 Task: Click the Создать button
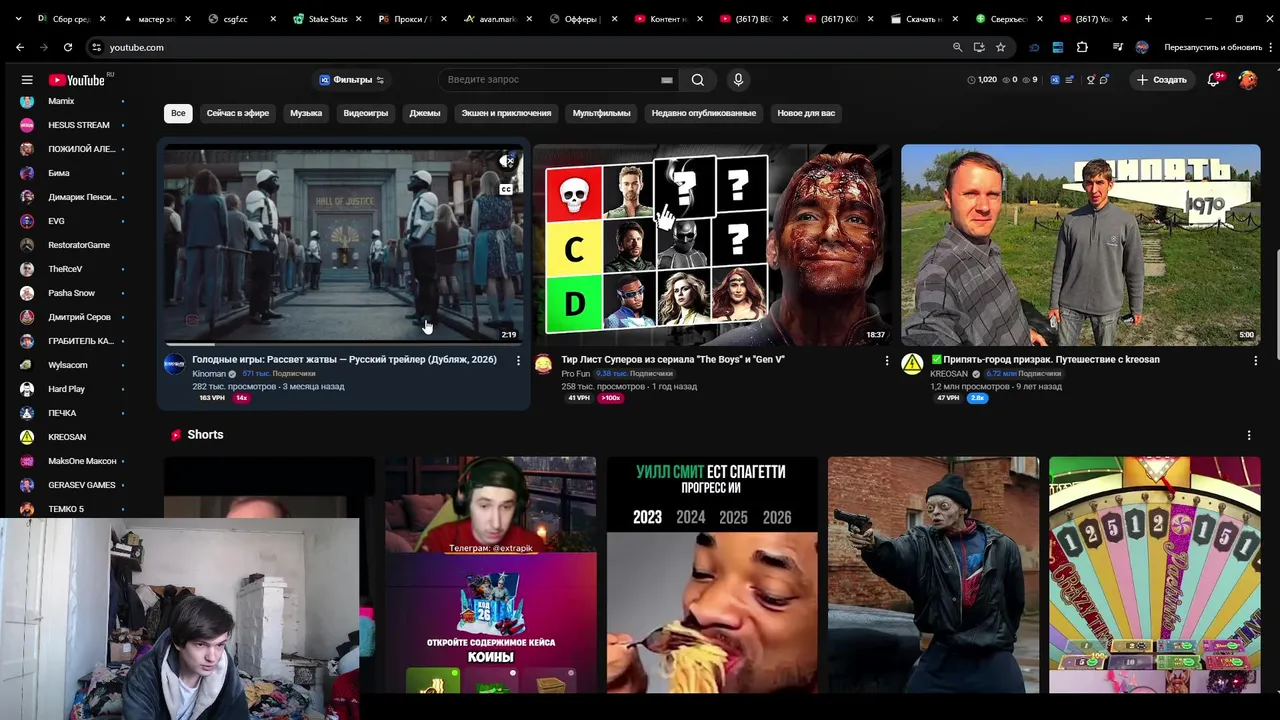[1162, 80]
